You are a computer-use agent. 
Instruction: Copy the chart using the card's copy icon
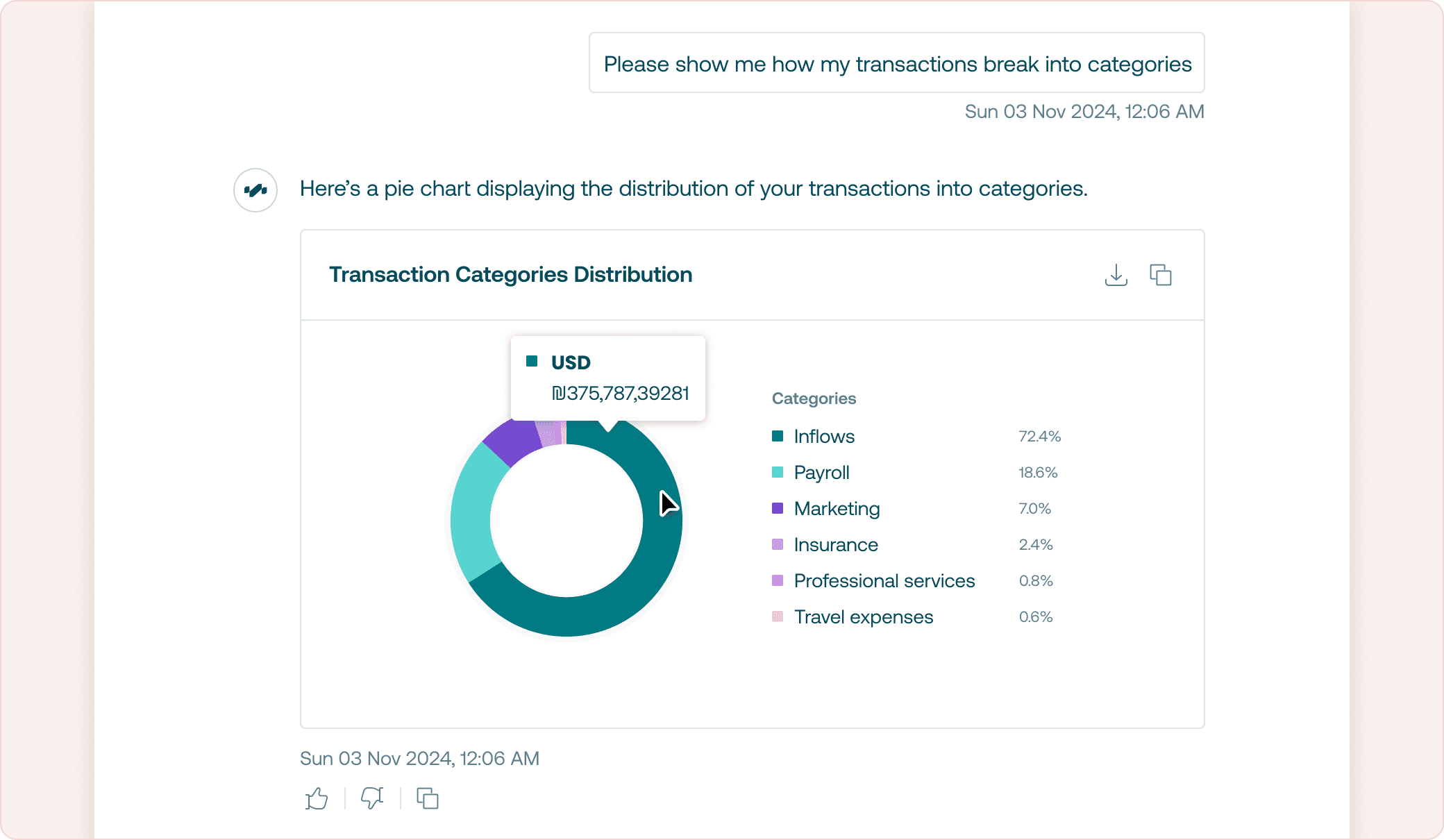pyautogui.click(x=1160, y=275)
